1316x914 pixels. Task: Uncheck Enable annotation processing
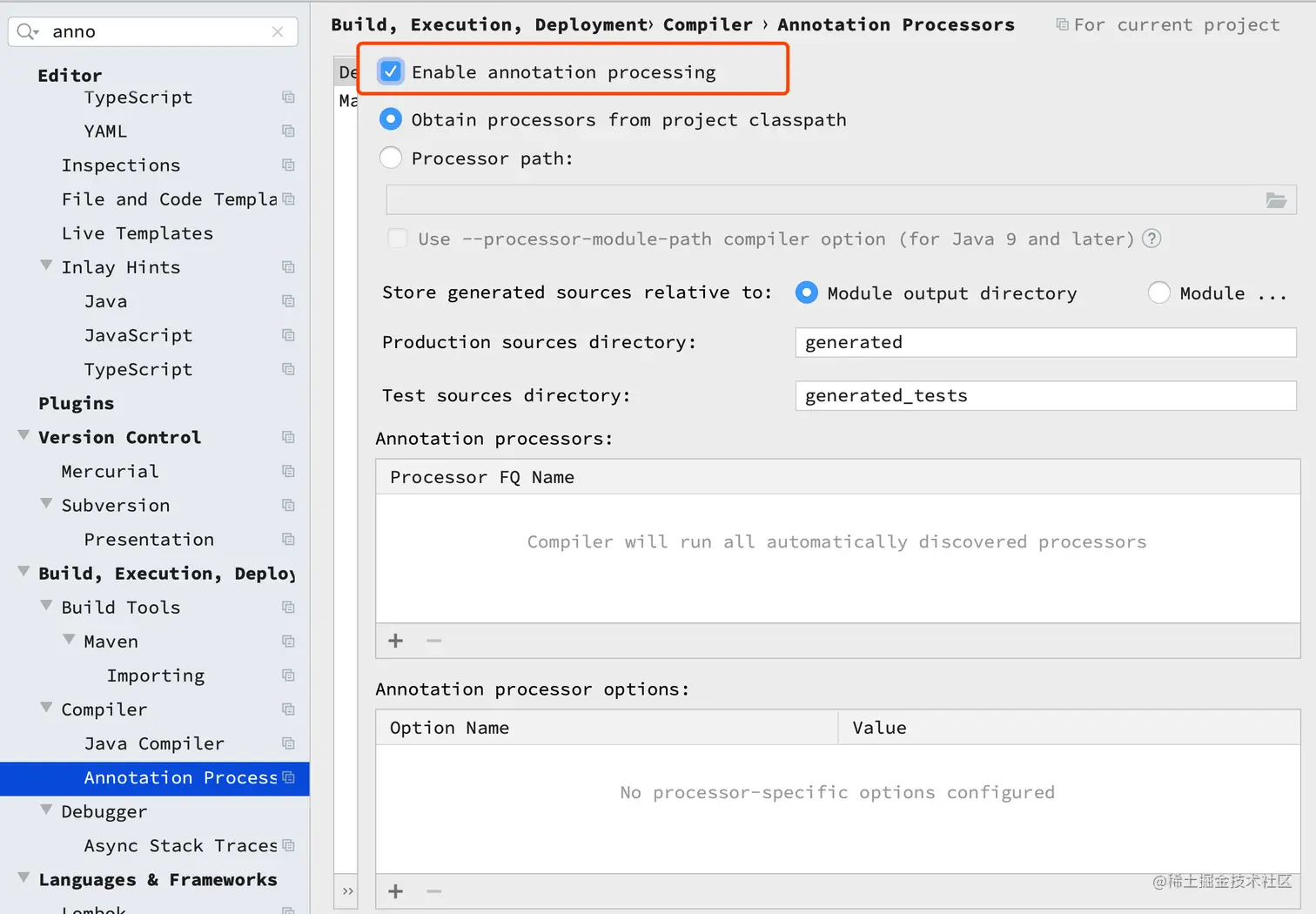392,71
